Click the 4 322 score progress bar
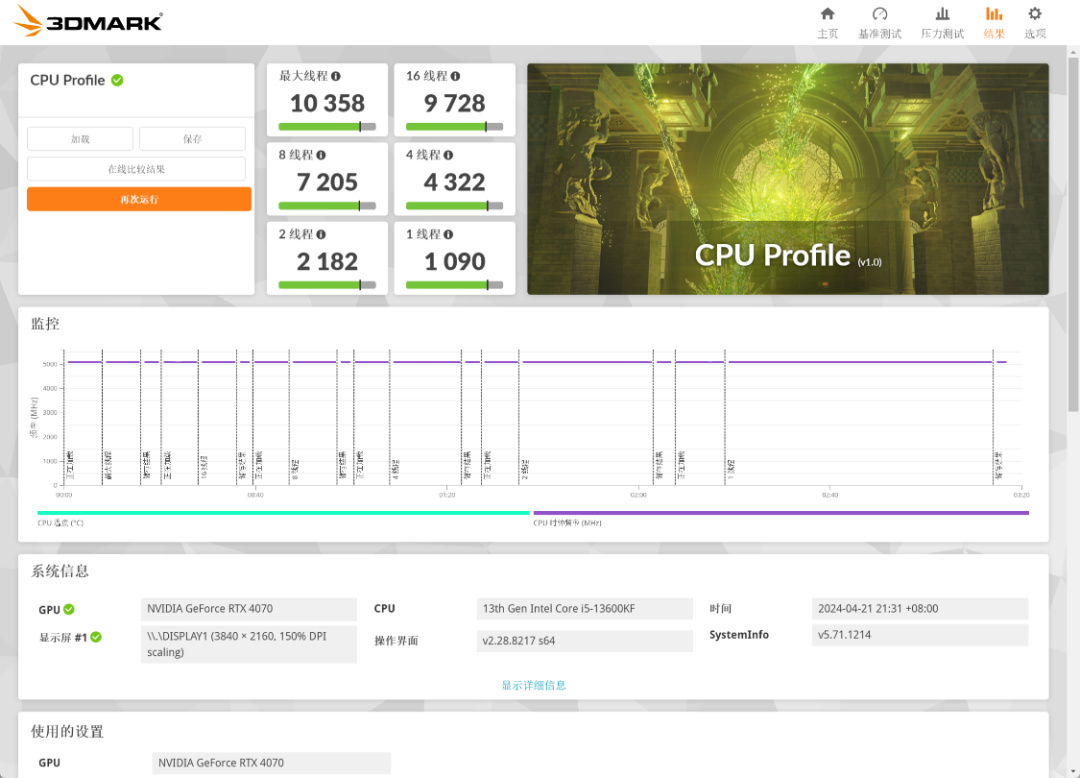Viewport: 1080px width, 778px height. pos(455,206)
